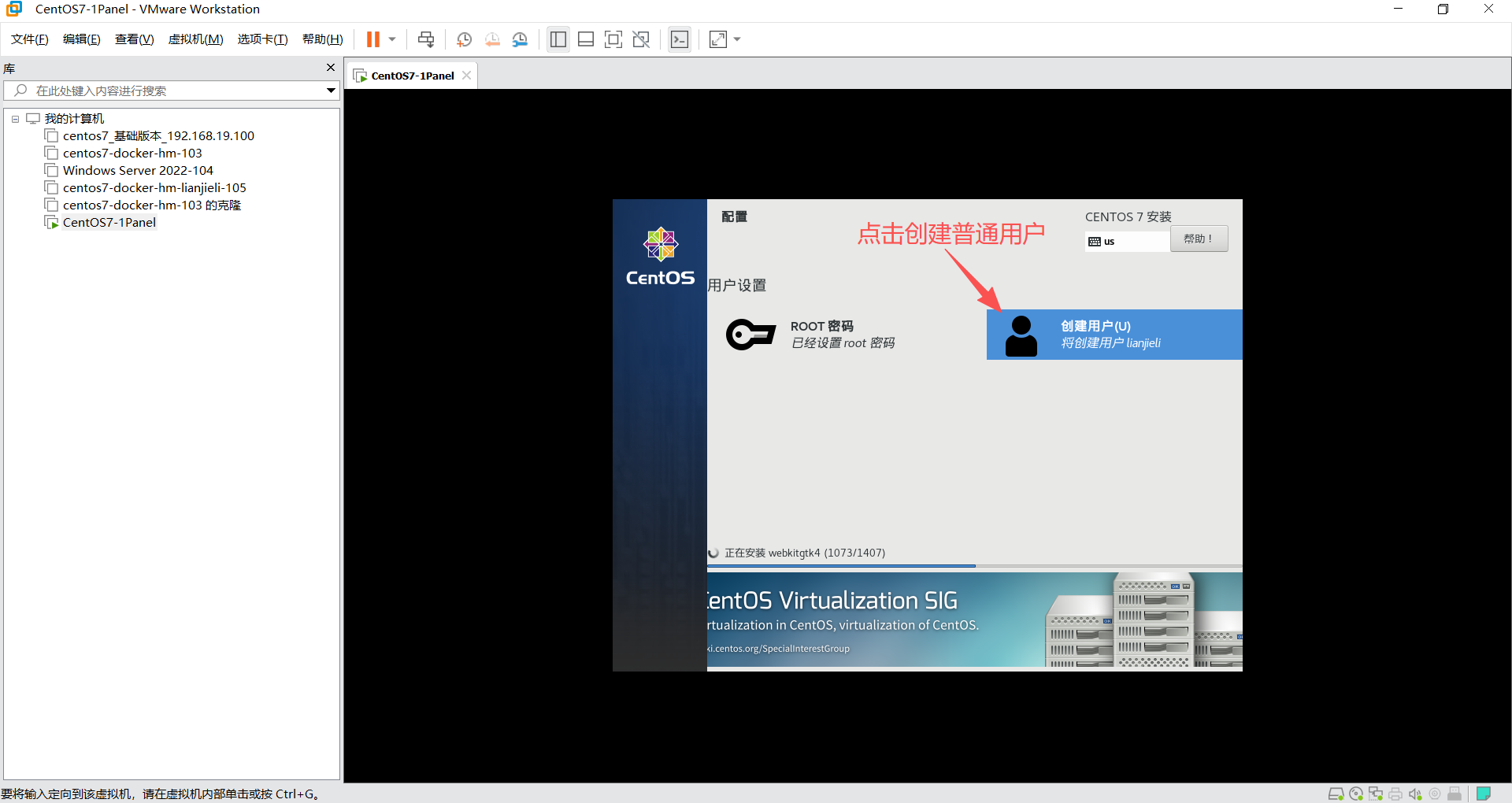Image resolution: width=1512 pixels, height=803 pixels.
Task: Click the computer icon beside 我的计算机
Action: click(x=33, y=119)
